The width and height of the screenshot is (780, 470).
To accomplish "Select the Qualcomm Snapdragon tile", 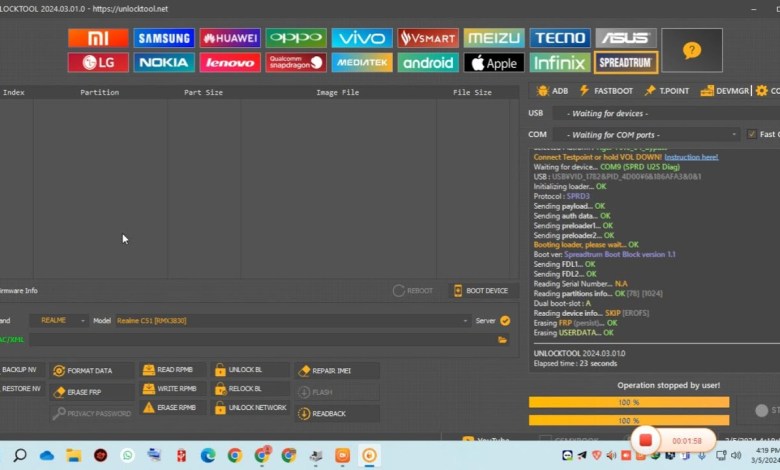I will coord(296,63).
